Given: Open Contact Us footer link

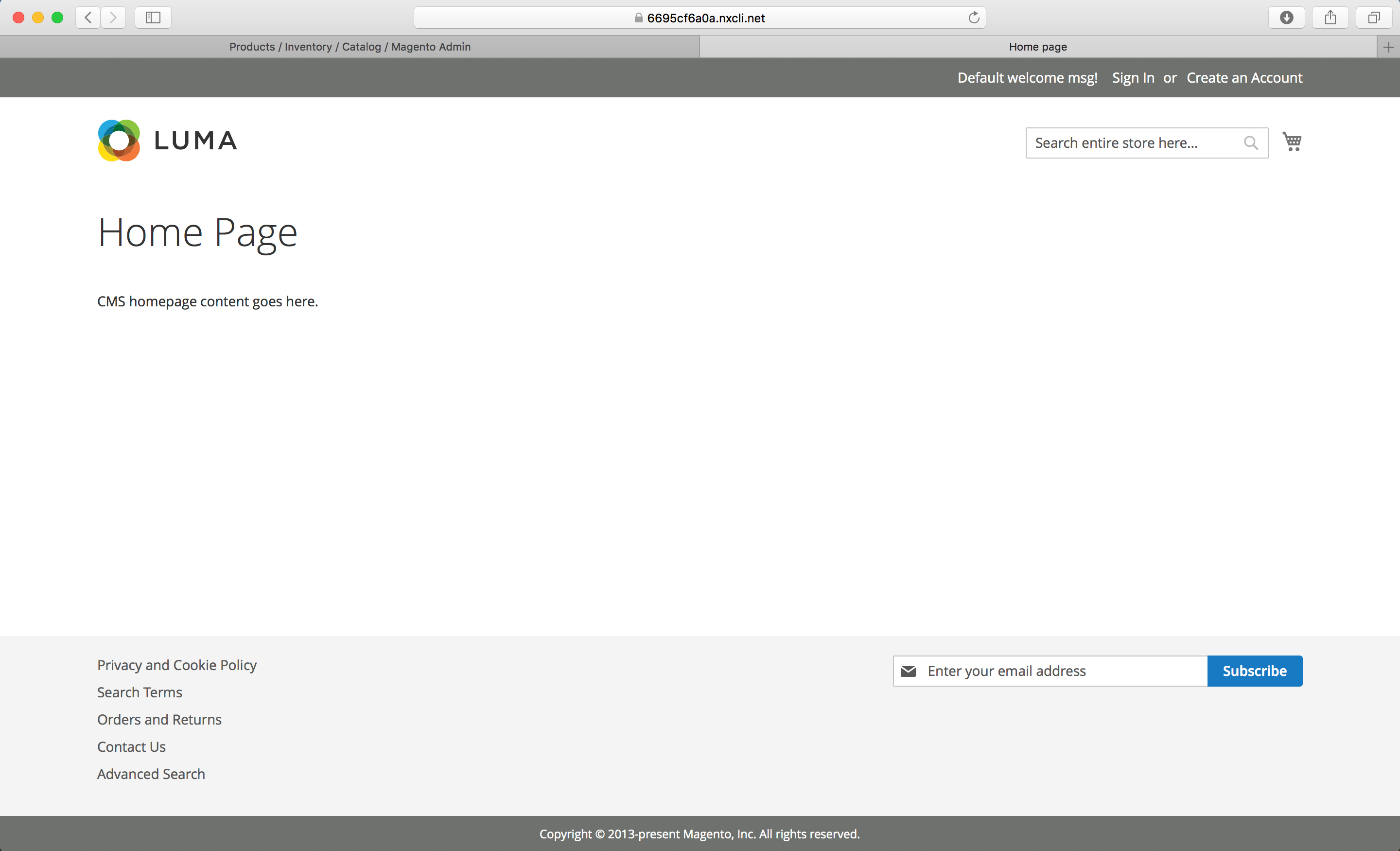Looking at the screenshot, I should [x=131, y=747].
